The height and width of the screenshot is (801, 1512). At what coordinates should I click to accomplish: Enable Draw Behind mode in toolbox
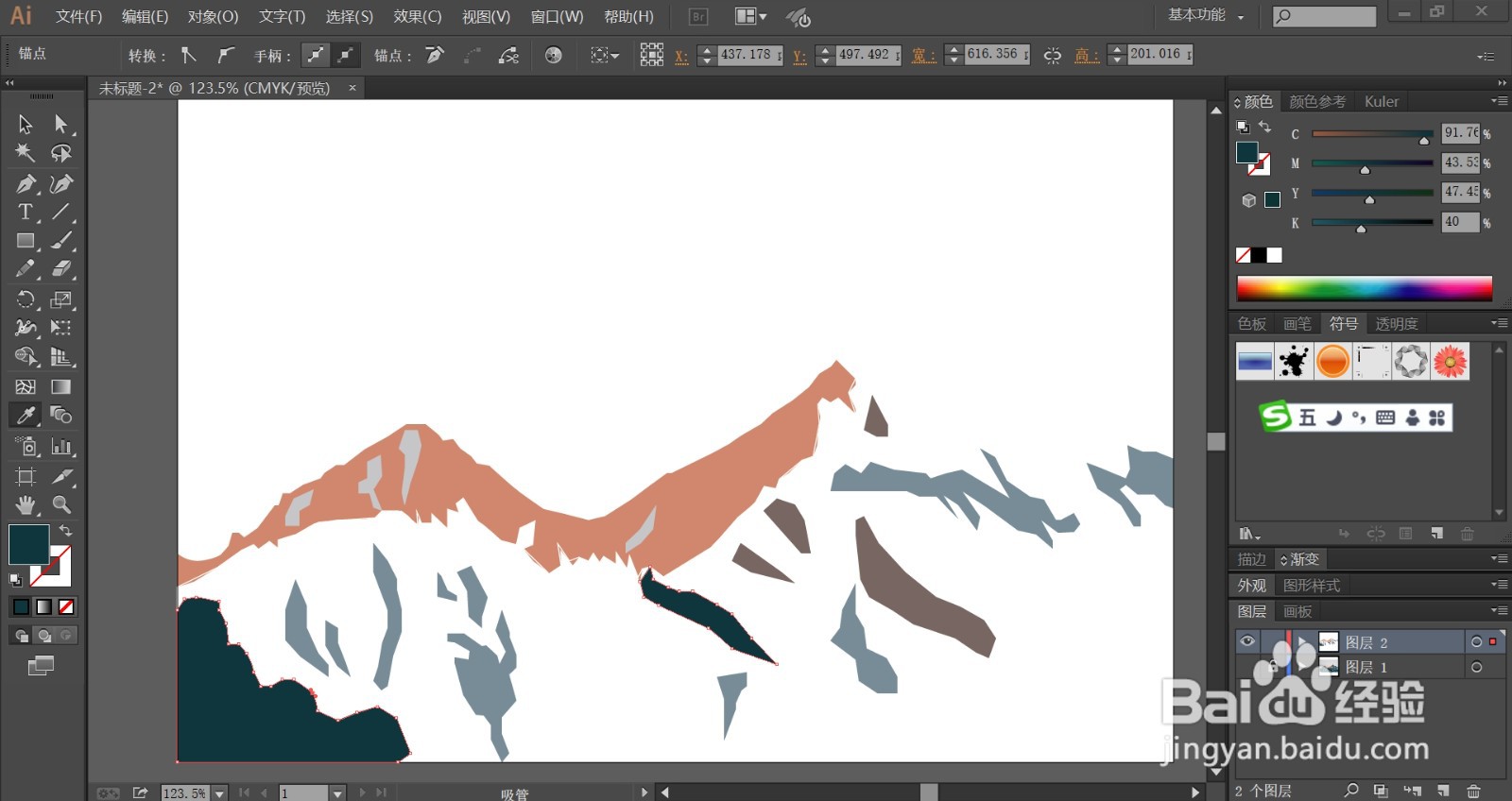point(43,636)
